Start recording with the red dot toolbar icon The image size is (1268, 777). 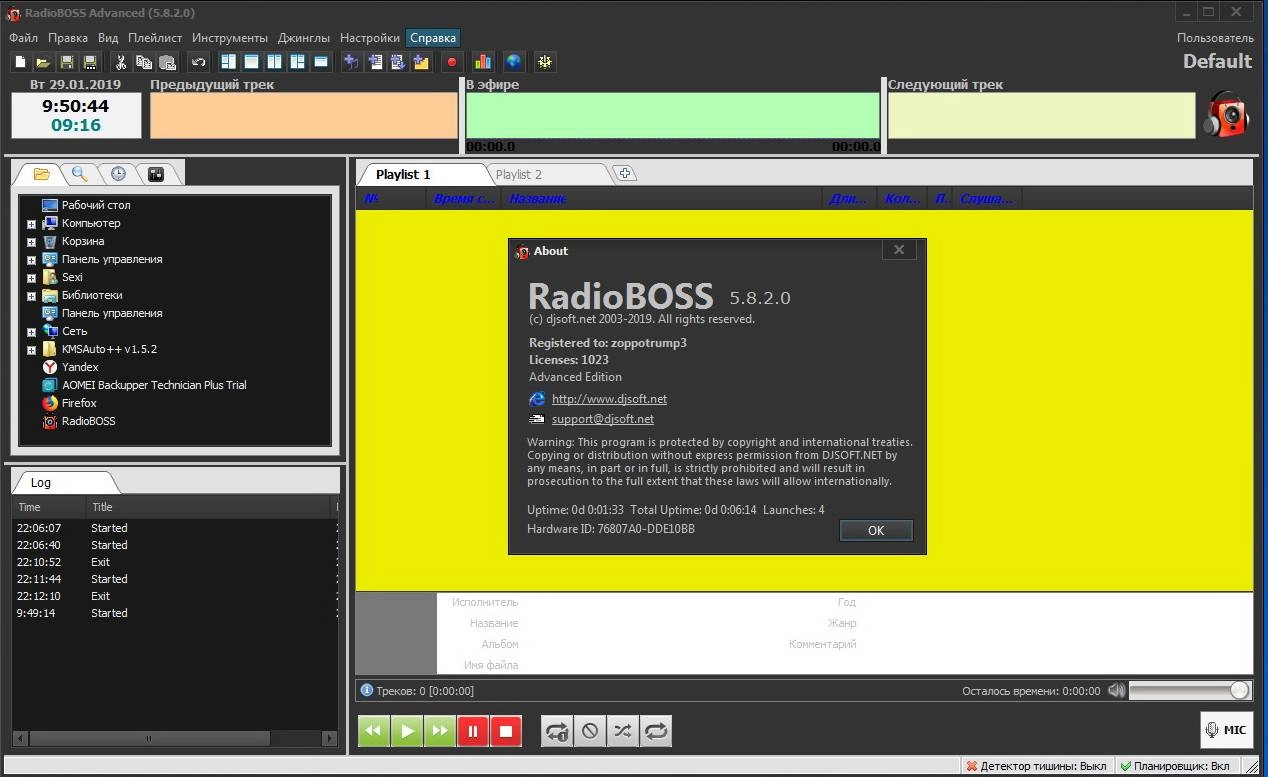[452, 62]
